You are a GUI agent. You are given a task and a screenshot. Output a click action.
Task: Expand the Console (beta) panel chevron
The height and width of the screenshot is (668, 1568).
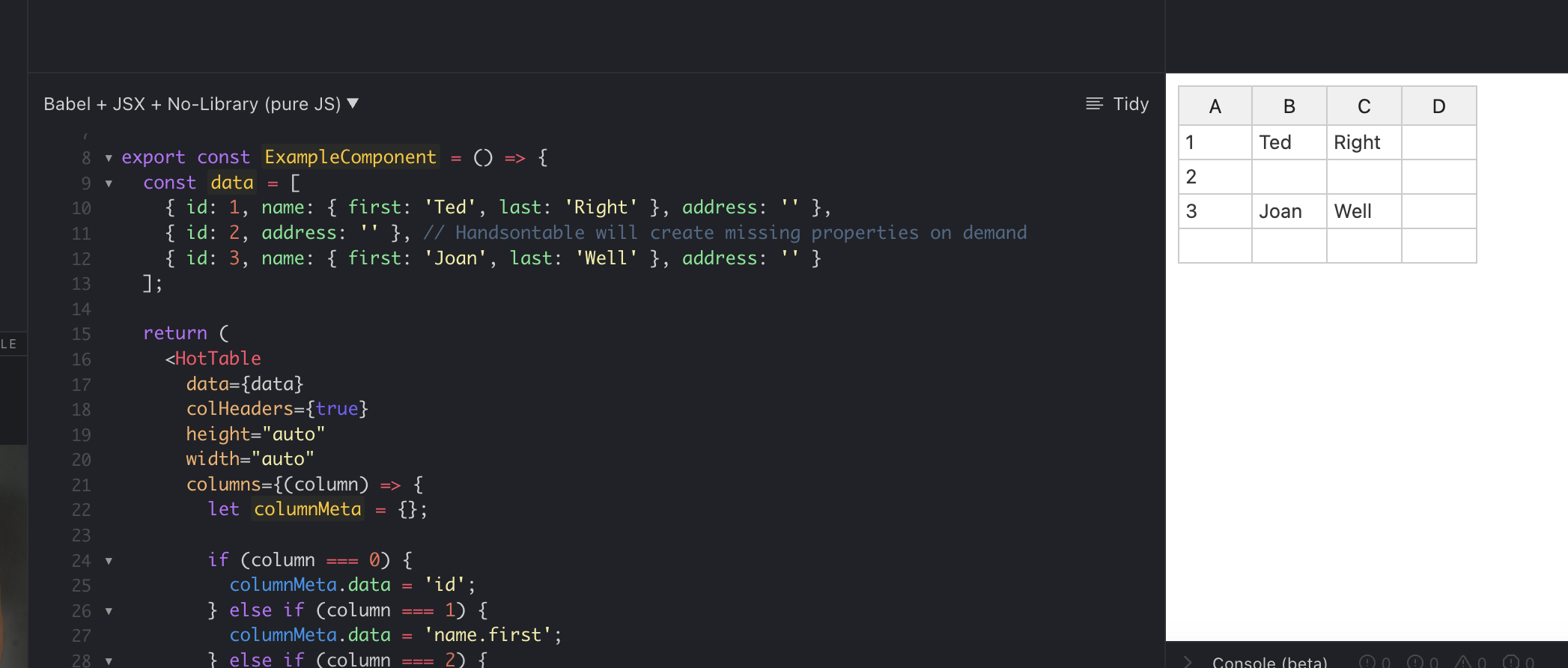pos(1188,662)
